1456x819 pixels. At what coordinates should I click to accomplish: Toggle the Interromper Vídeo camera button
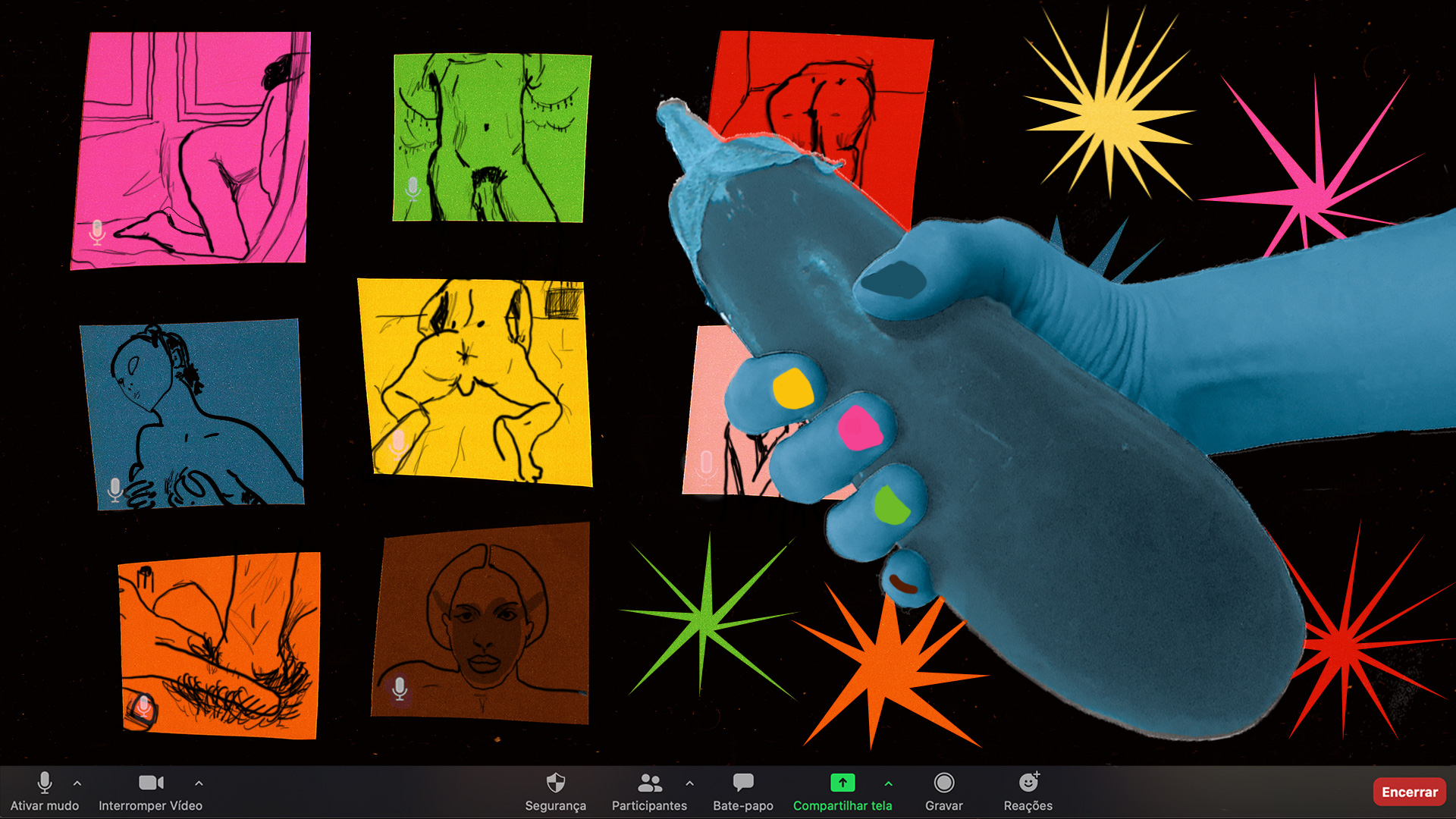tap(151, 783)
